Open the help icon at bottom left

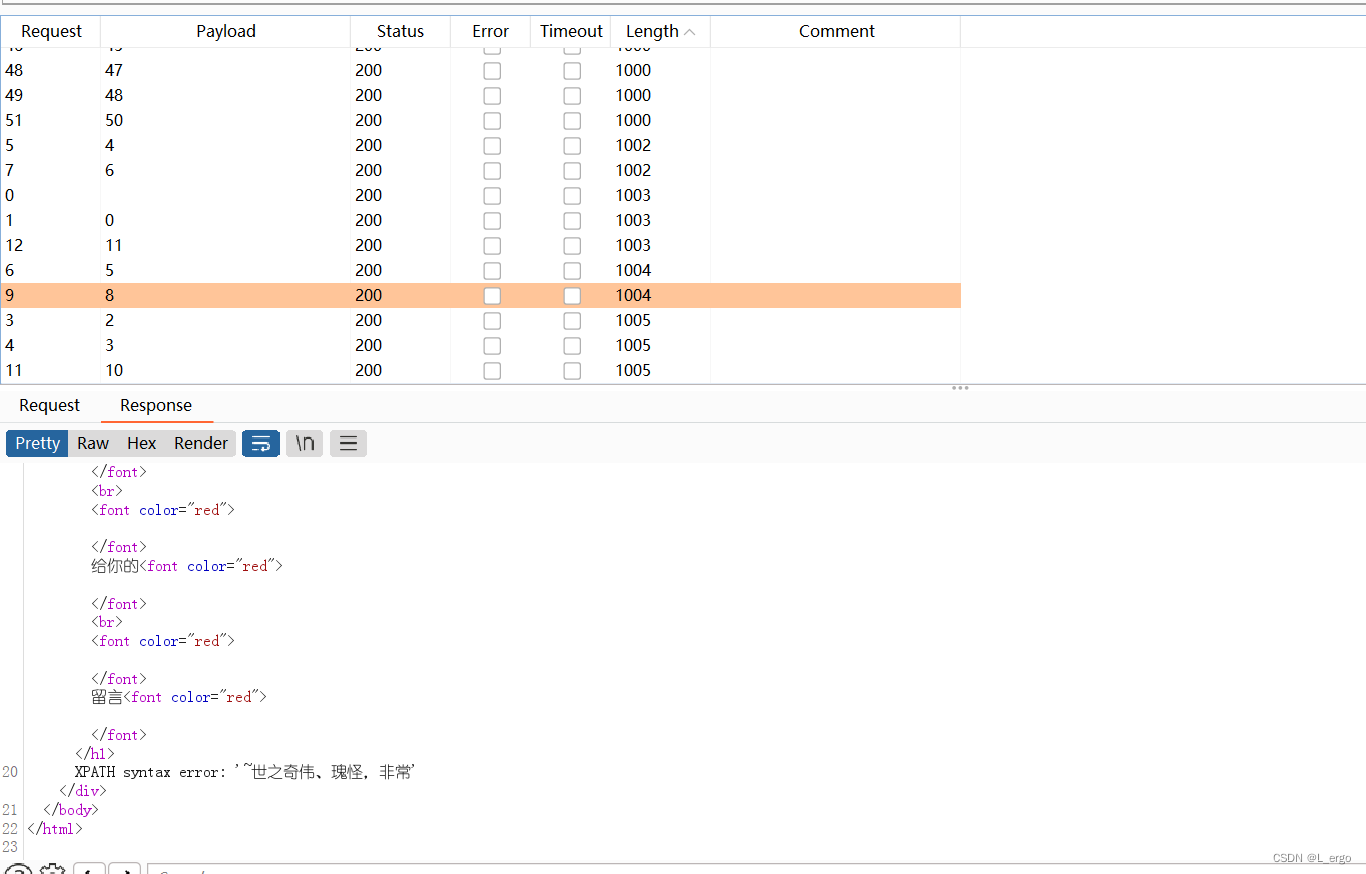point(19,869)
